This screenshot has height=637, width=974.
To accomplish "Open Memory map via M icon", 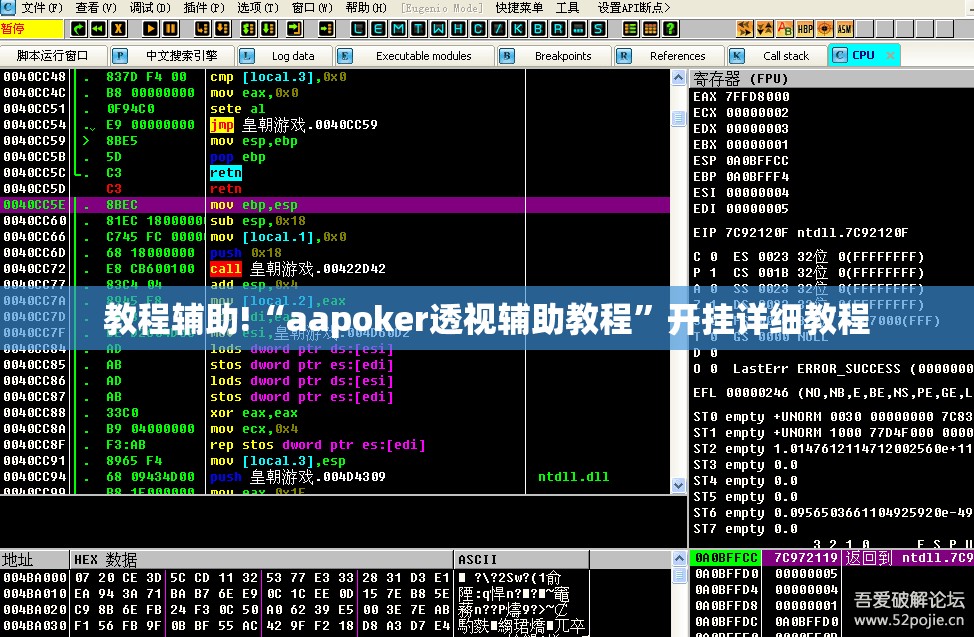I will [398, 29].
